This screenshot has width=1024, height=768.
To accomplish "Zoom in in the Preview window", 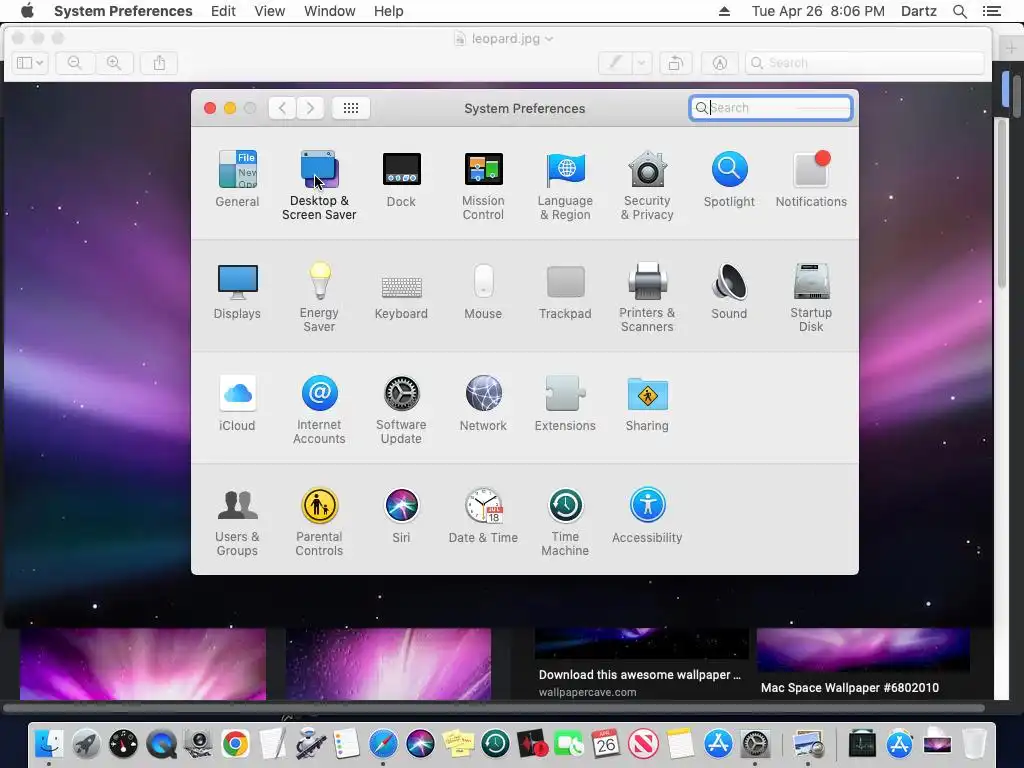I will [114, 63].
